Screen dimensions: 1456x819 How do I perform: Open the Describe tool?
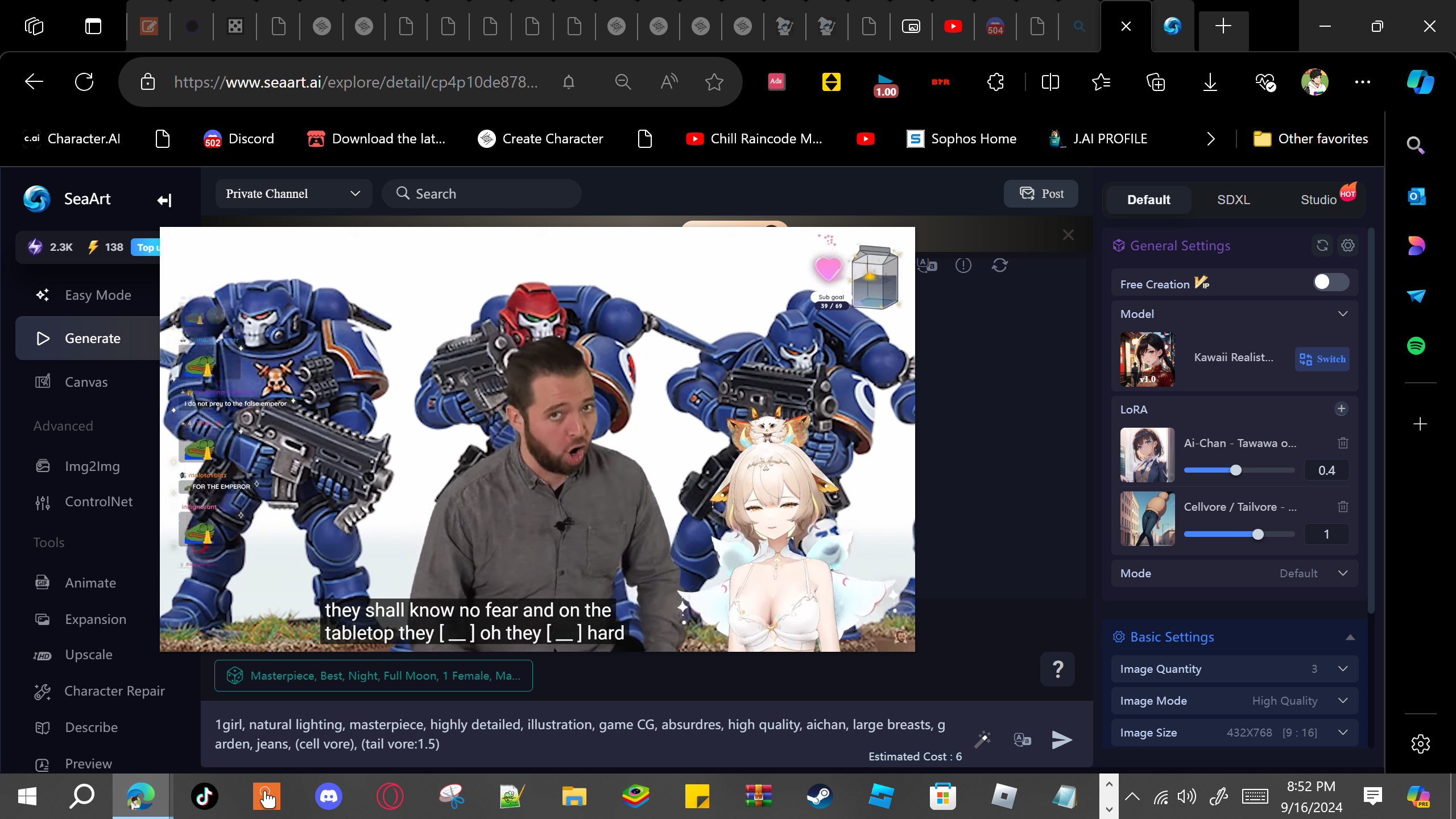pos(91,727)
